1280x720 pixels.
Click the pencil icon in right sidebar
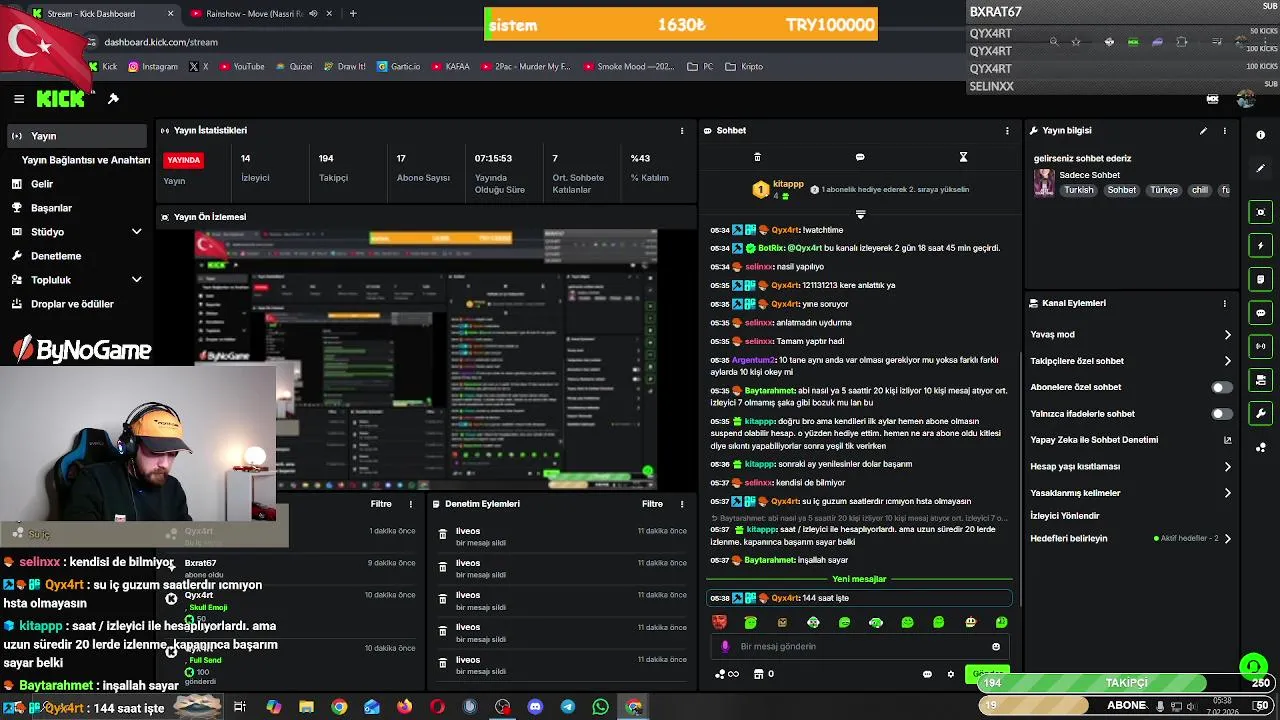(x=1260, y=168)
